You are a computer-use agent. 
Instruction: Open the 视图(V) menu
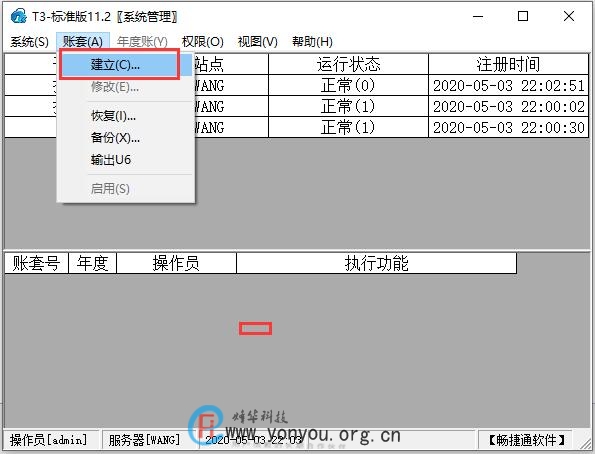258,42
